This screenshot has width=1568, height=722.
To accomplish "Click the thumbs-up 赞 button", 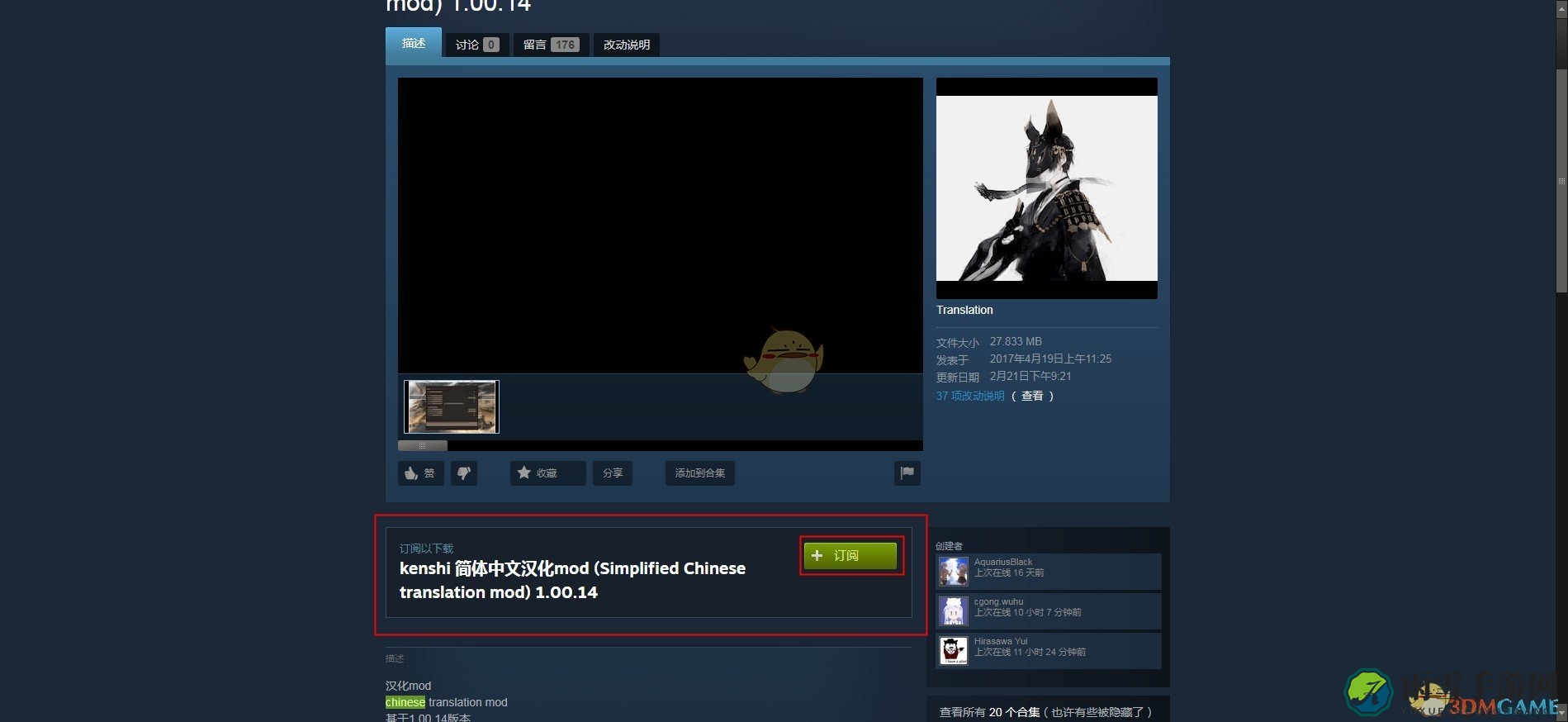I will tap(421, 473).
